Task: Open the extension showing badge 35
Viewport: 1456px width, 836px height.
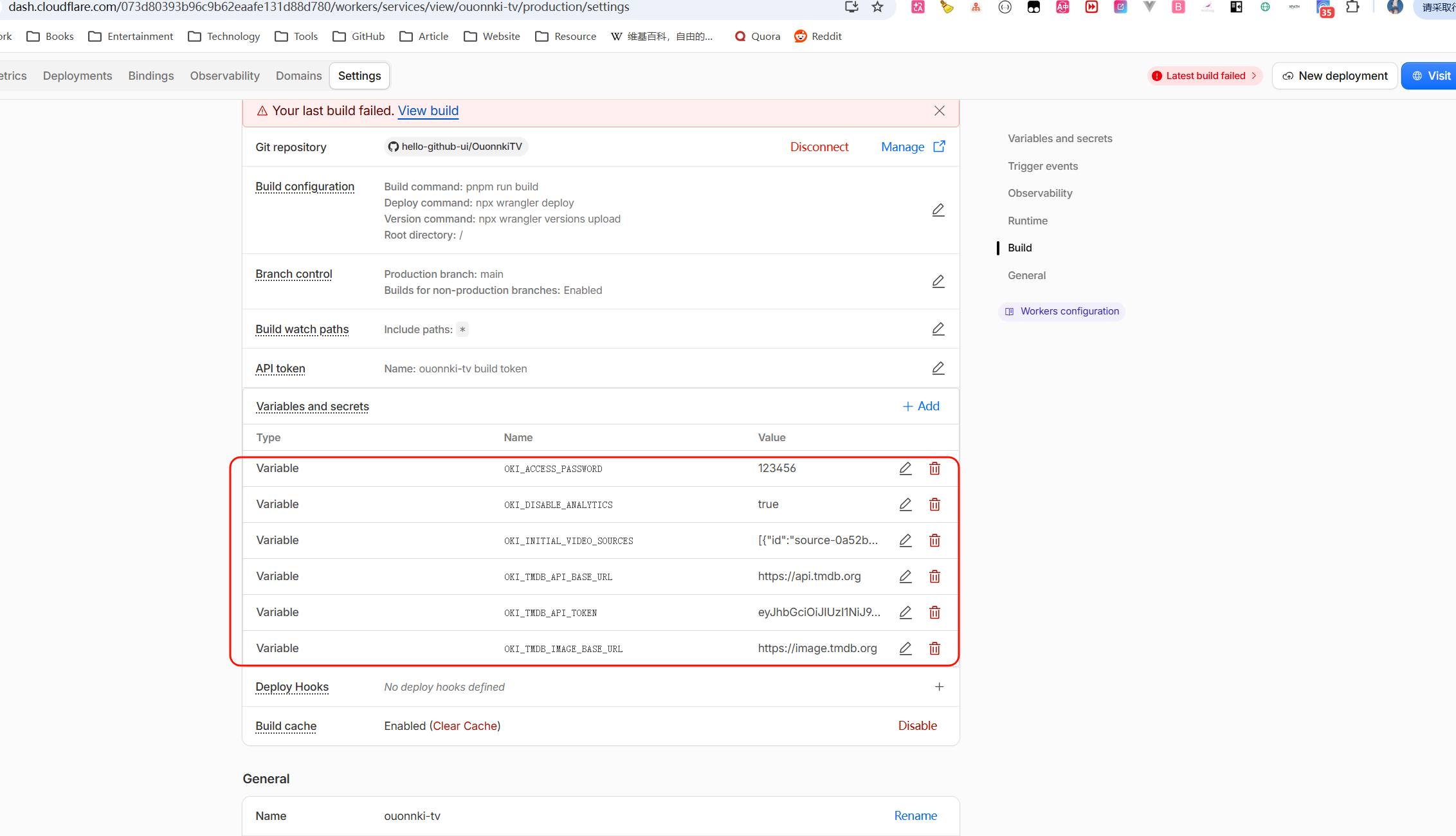Action: point(1324,8)
